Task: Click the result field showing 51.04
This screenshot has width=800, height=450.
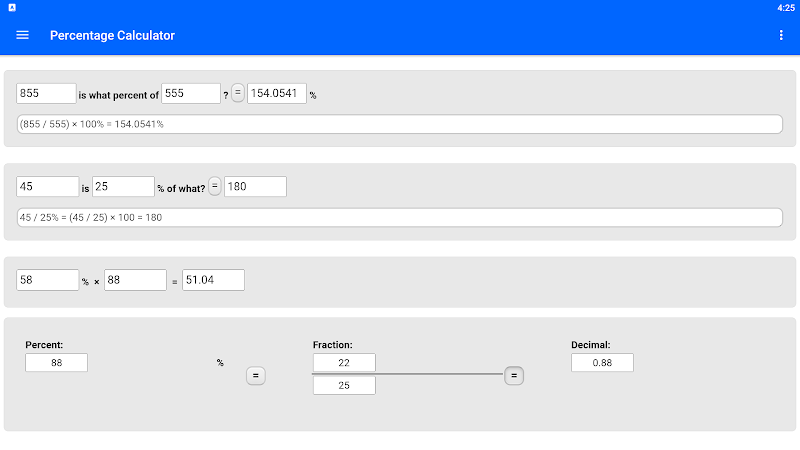Action: (x=213, y=280)
